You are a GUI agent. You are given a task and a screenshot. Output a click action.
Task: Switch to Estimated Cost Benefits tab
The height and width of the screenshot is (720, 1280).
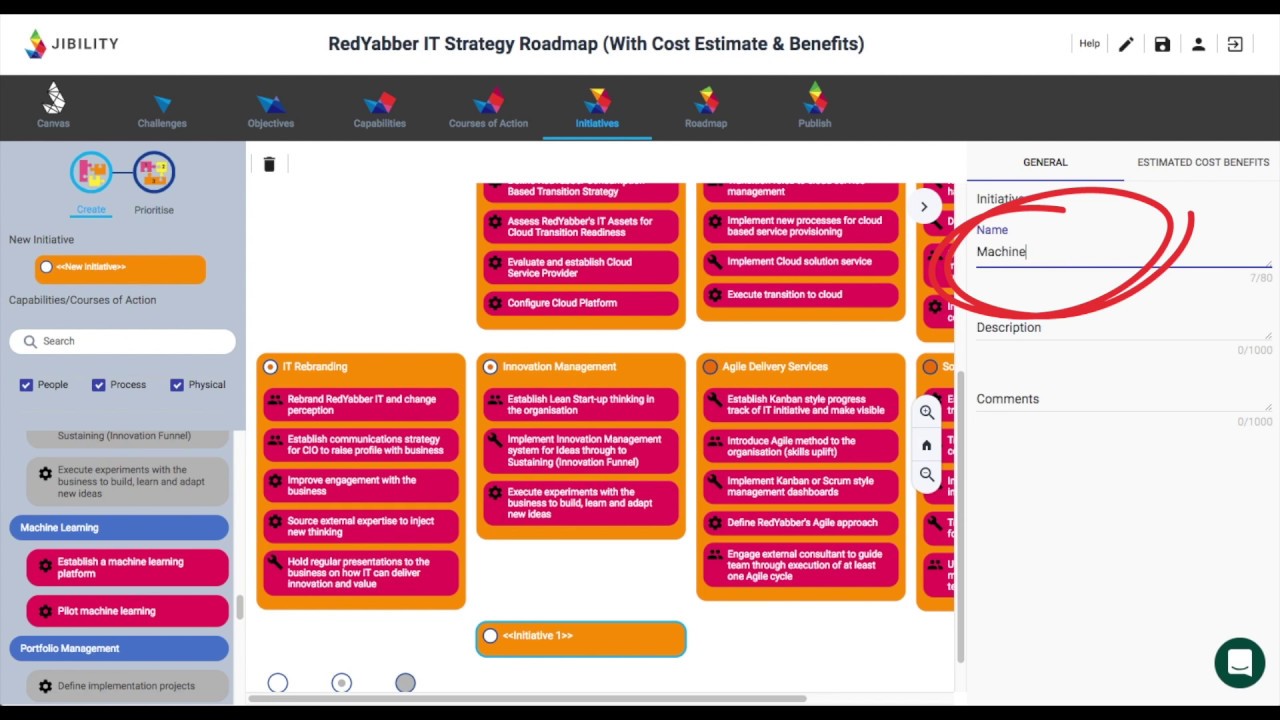(1203, 162)
